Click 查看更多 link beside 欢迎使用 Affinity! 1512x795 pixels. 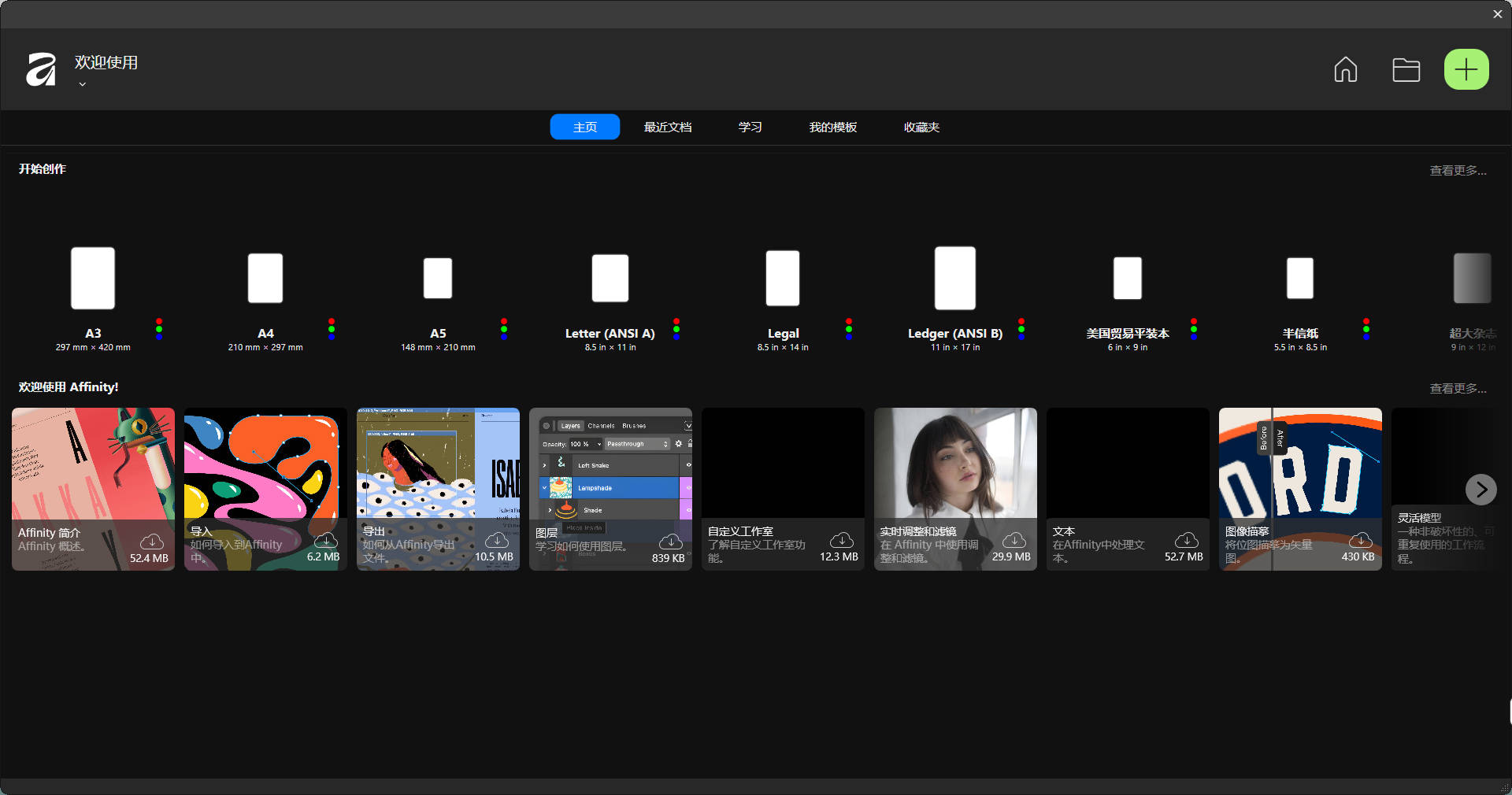point(1458,388)
